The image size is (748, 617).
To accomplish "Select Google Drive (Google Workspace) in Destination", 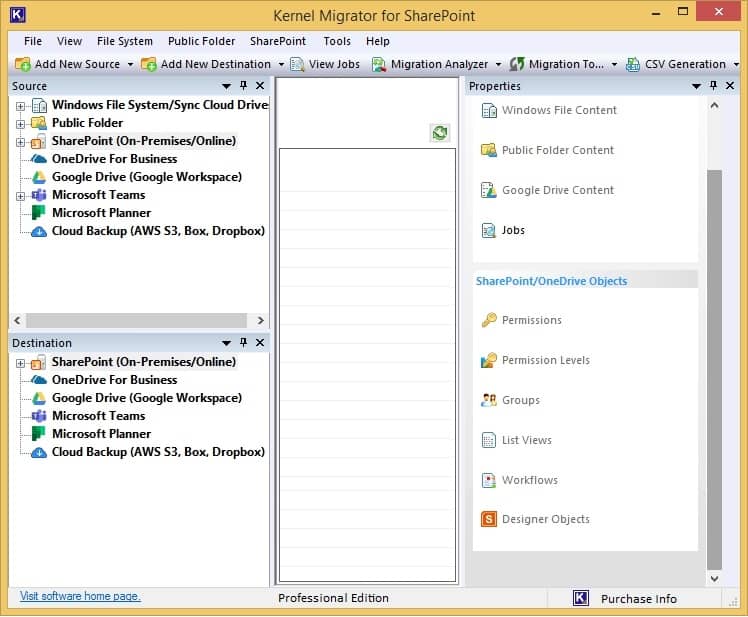I will click(x=147, y=398).
